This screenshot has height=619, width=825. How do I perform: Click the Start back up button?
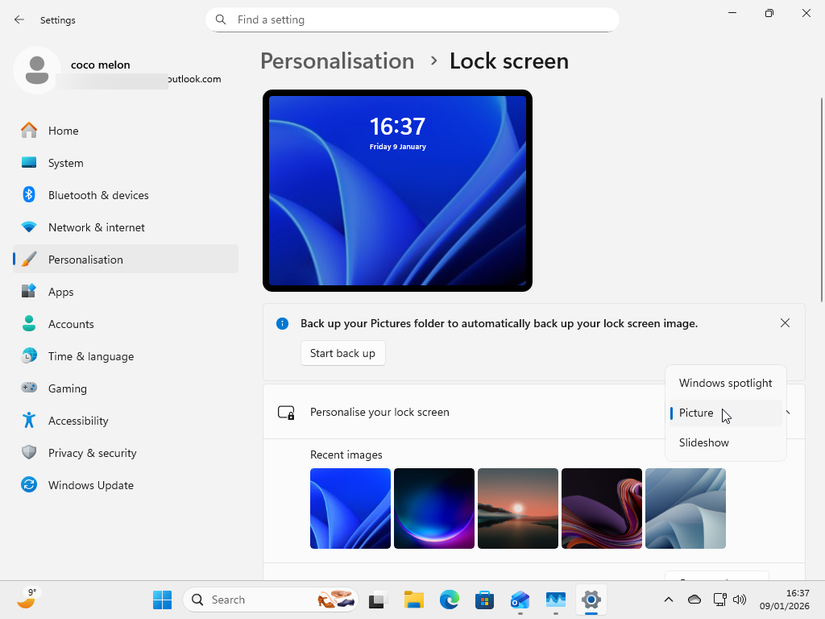343,353
